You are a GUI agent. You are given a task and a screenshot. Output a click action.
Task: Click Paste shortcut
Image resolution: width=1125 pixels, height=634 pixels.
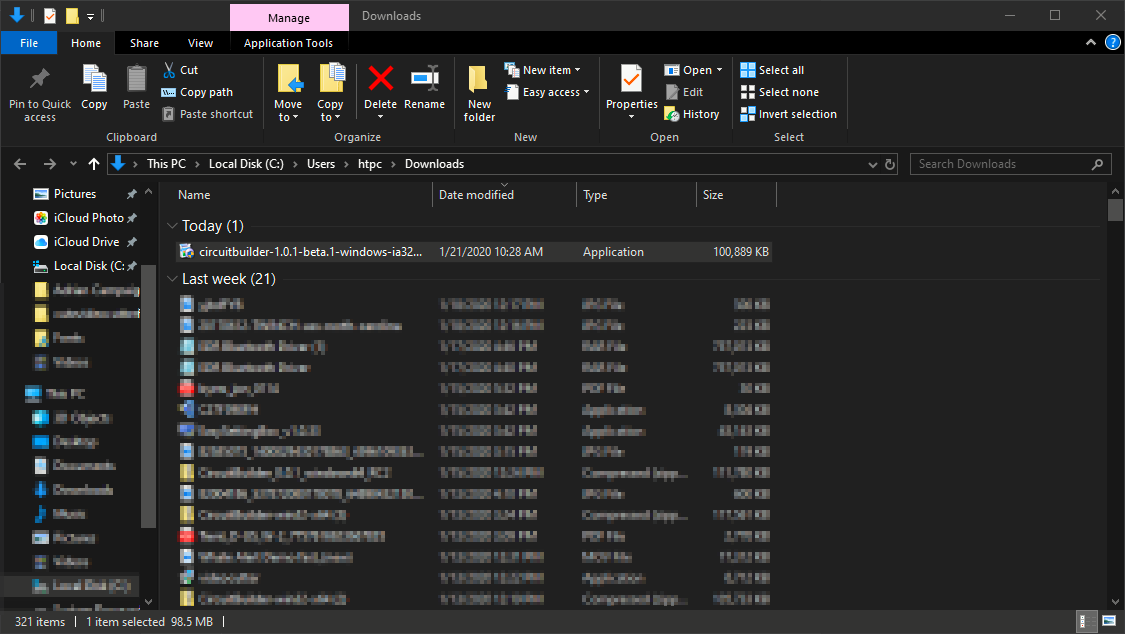coord(207,114)
